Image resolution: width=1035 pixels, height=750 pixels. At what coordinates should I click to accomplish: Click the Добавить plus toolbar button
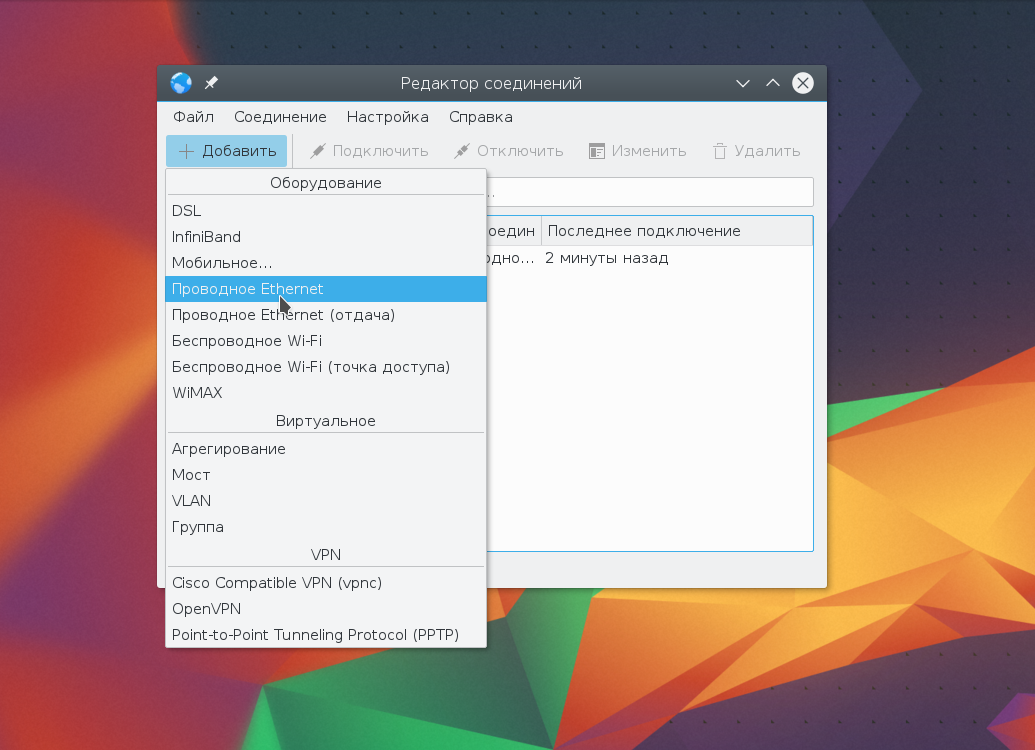227,151
